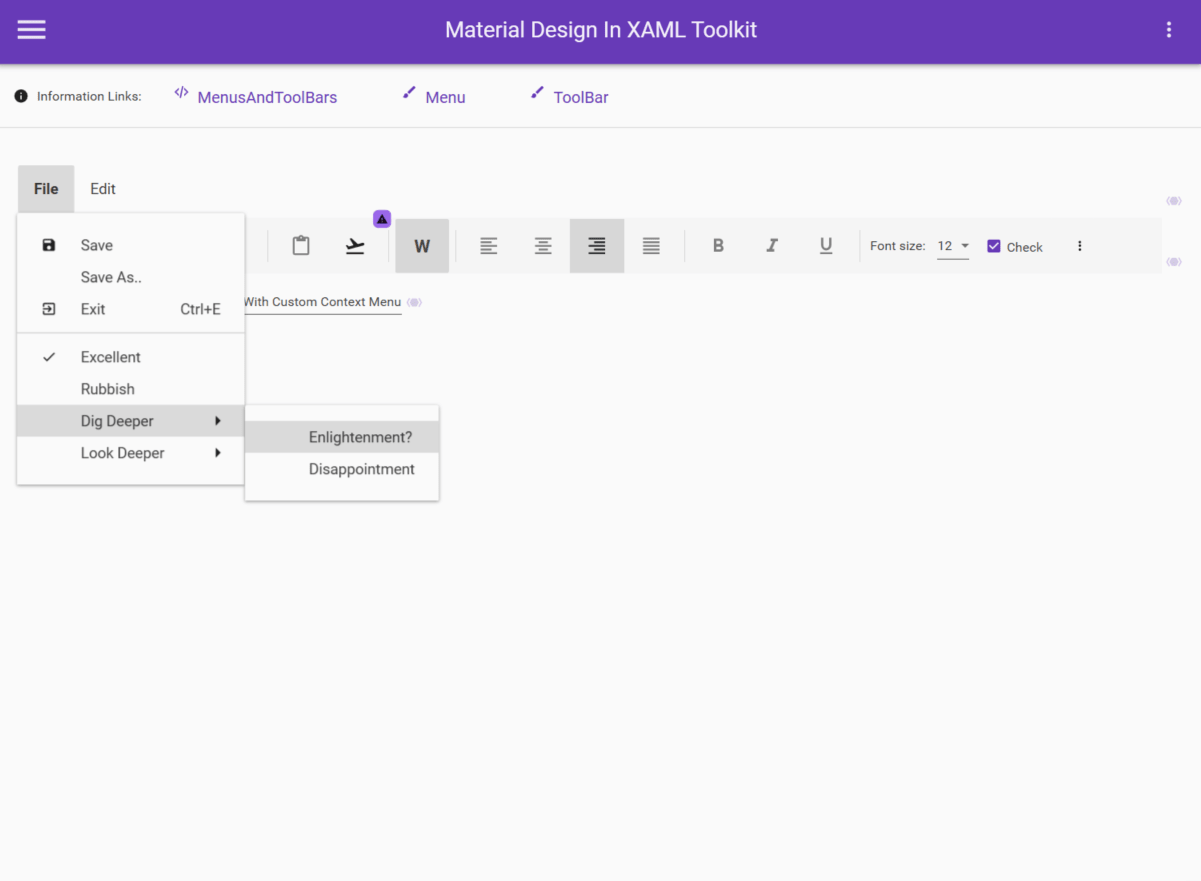Switch to the Edit menu
The height and width of the screenshot is (881, 1201).
click(x=102, y=188)
